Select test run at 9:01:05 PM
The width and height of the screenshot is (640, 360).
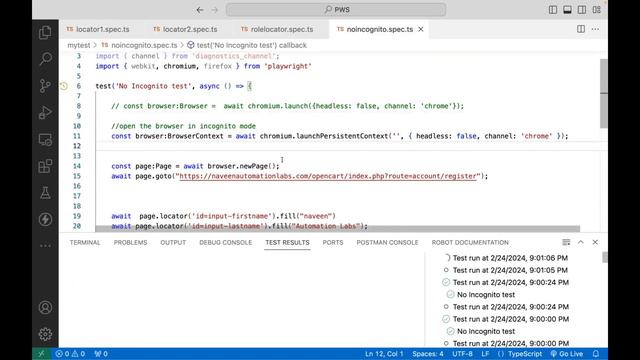510,270
